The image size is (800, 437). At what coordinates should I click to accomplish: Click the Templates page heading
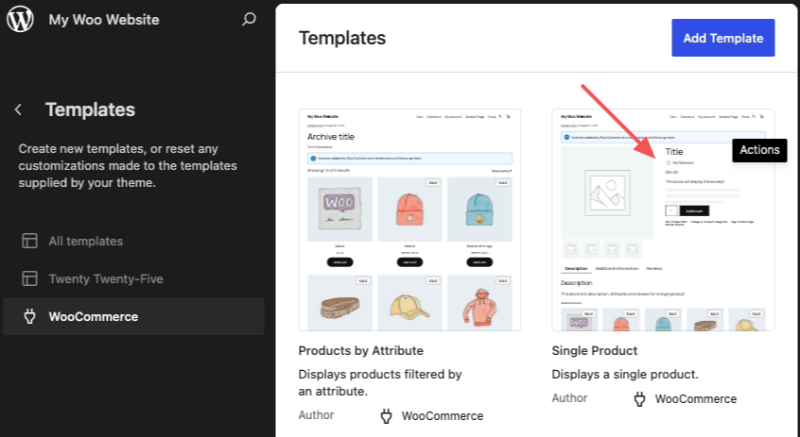point(342,38)
